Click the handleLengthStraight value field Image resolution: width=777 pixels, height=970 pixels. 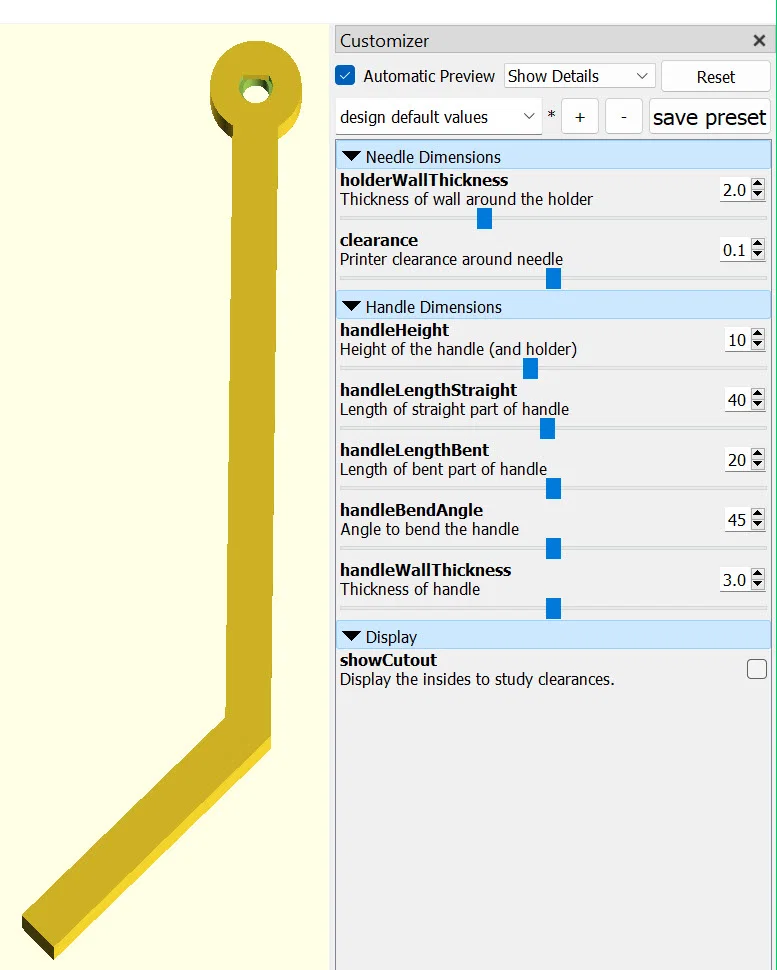point(737,400)
